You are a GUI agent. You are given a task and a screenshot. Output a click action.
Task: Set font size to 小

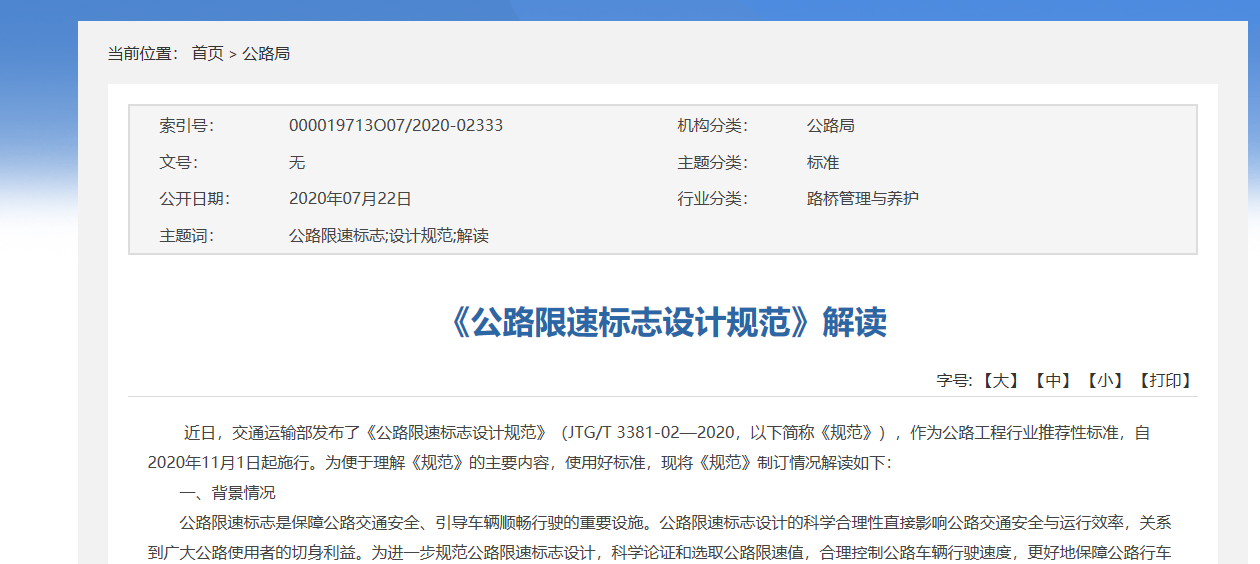point(1106,380)
